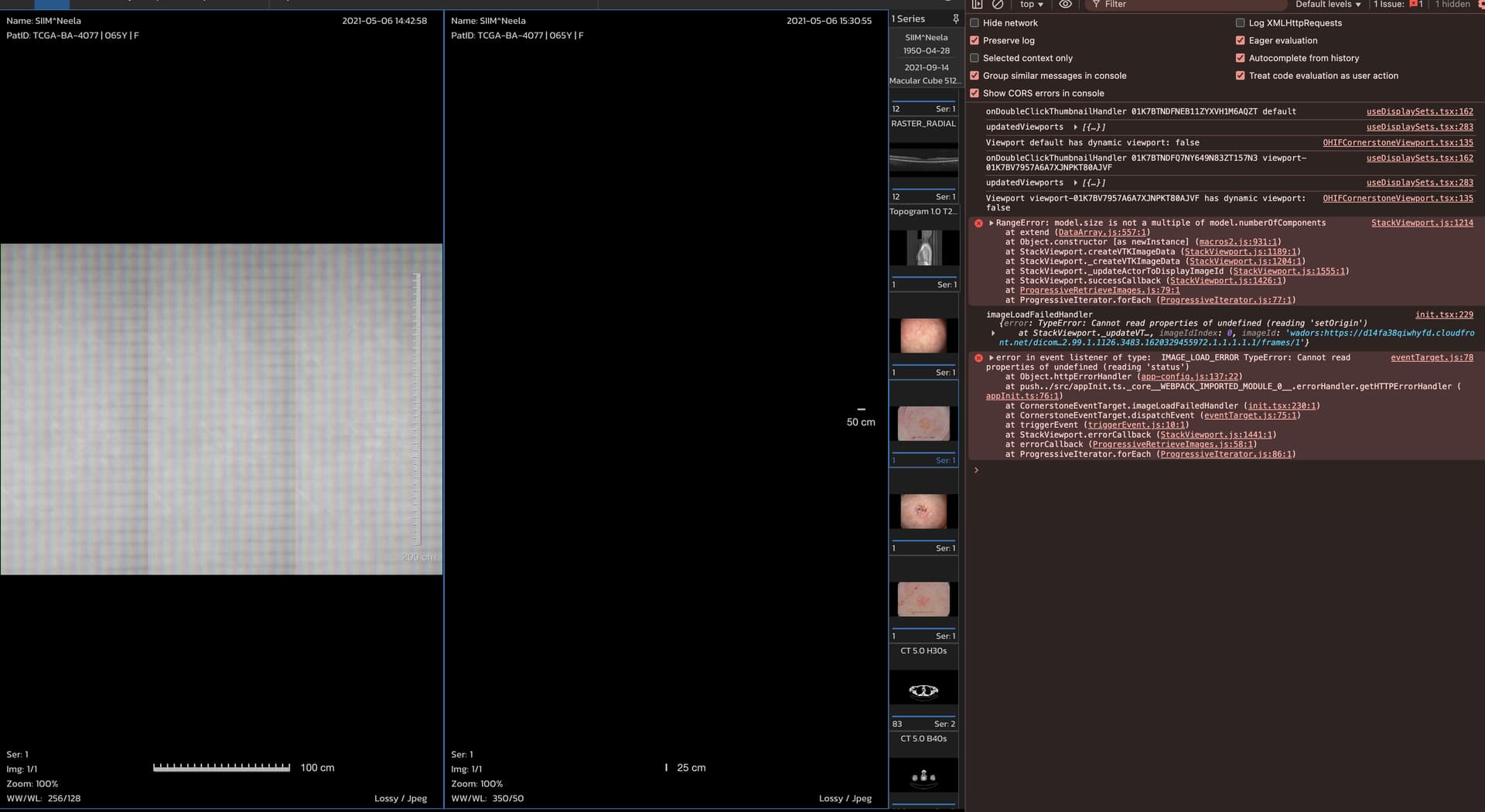Open the eventTarget.js:78 source link
The width and height of the screenshot is (1485, 812).
click(x=1431, y=358)
